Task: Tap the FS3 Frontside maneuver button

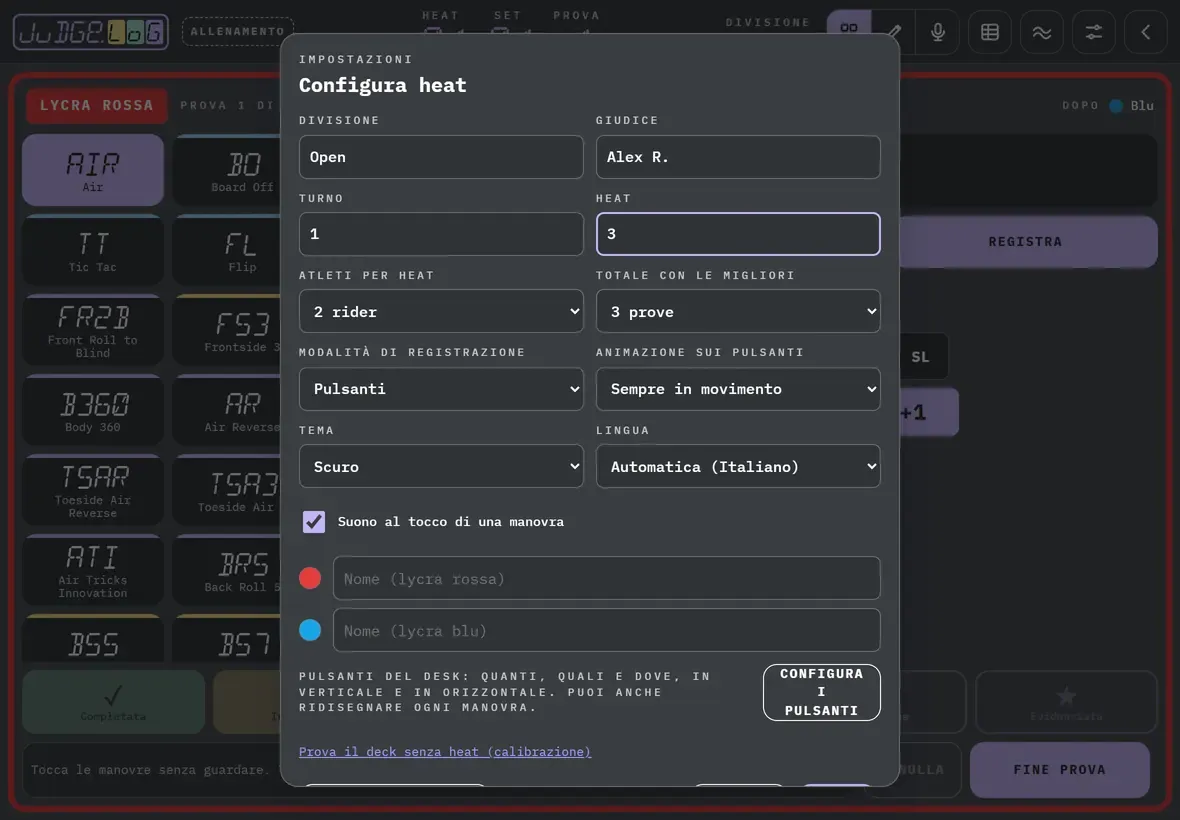Action: click(x=227, y=330)
